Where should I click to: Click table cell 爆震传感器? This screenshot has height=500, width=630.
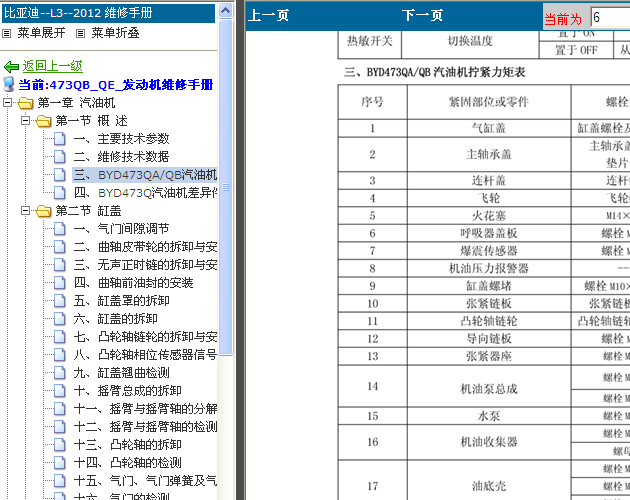pyautogui.click(x=489, y=251)
